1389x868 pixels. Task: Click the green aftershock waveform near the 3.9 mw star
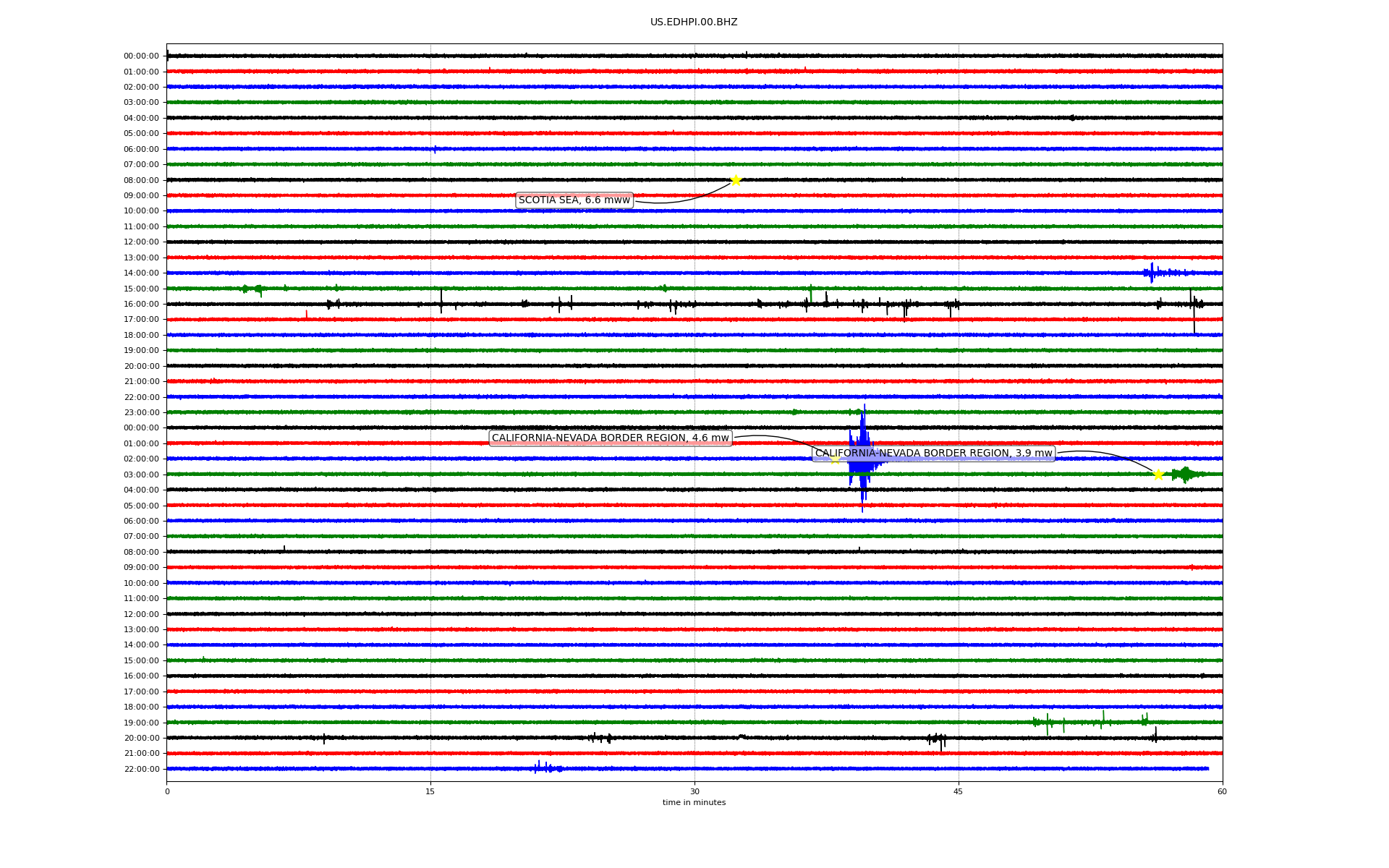(x=1186, y=475)
